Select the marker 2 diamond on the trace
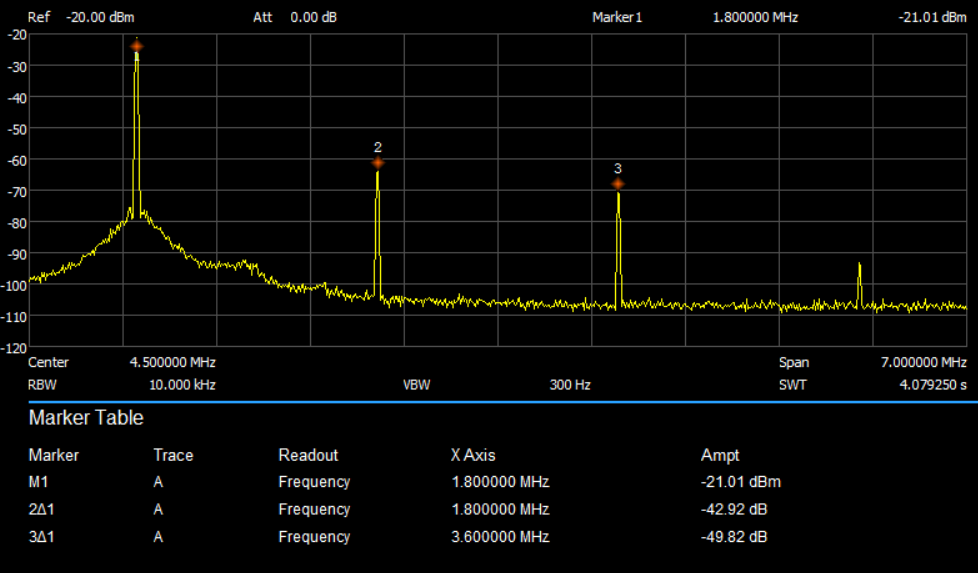Image resolution: width=978 pixels, height=573 pixels. [377, 163]
